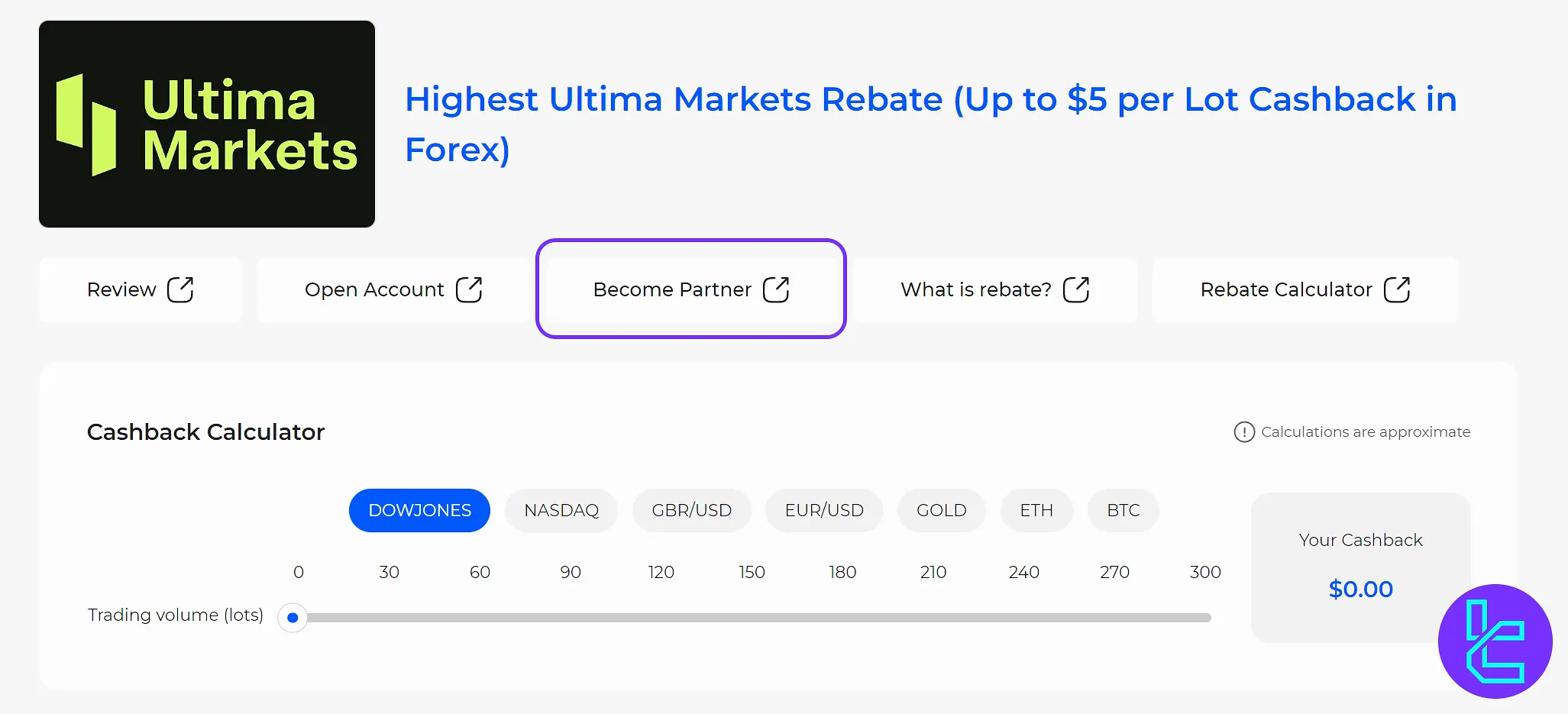Click the trading volume slider handle
The height and width of the screenshot is (714, 1568).
293,618
